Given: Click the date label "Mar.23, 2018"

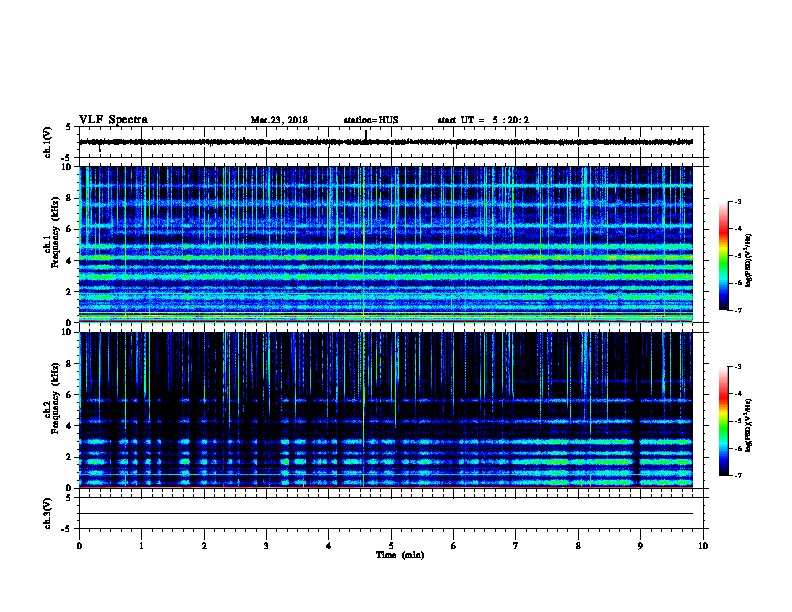Looking at the screenshot, I should point(279,120).
